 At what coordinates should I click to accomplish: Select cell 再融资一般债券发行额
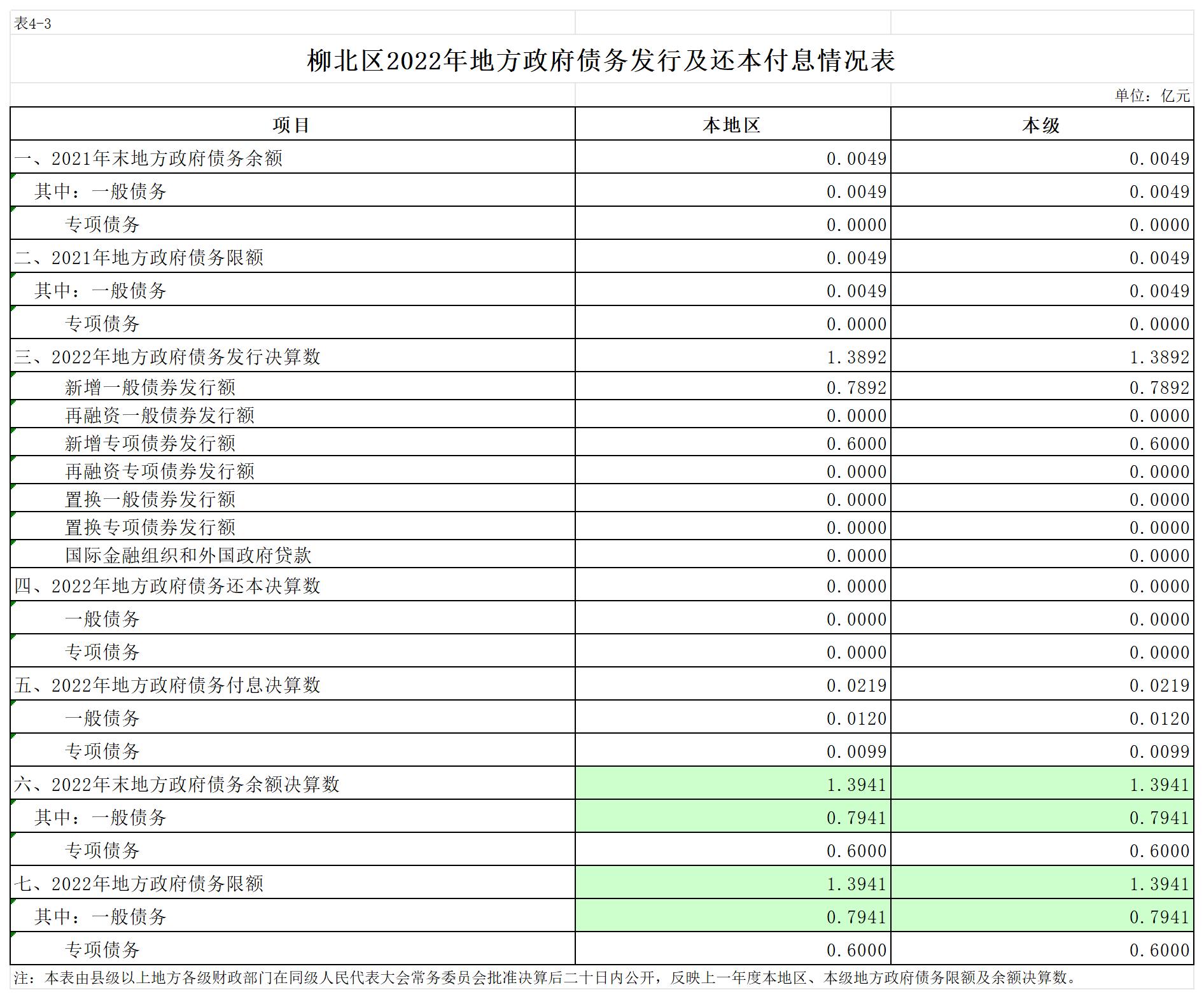tap(292, 414)
